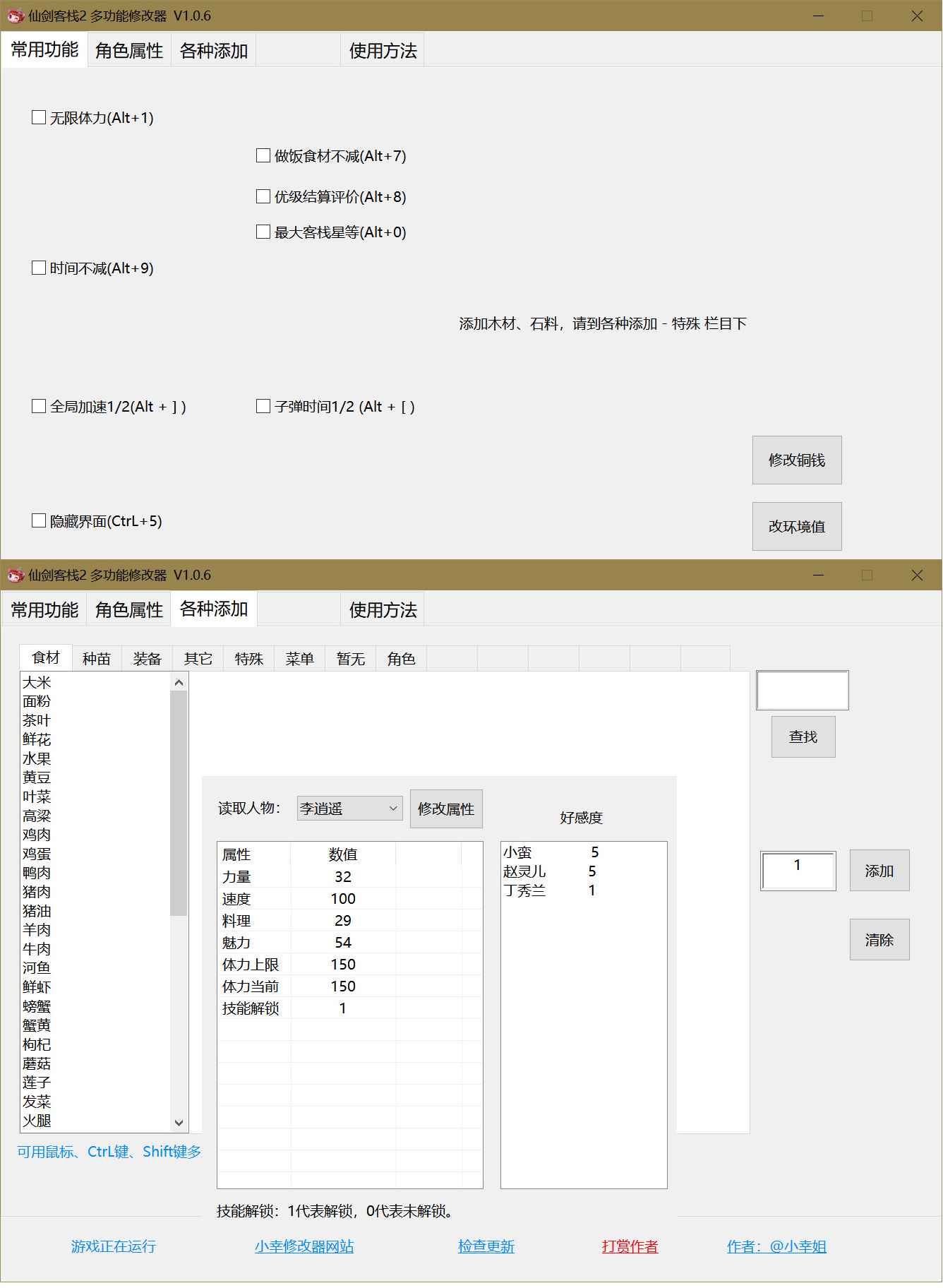Open the 读取人物 character dropdown

click(x=349, y=809)
